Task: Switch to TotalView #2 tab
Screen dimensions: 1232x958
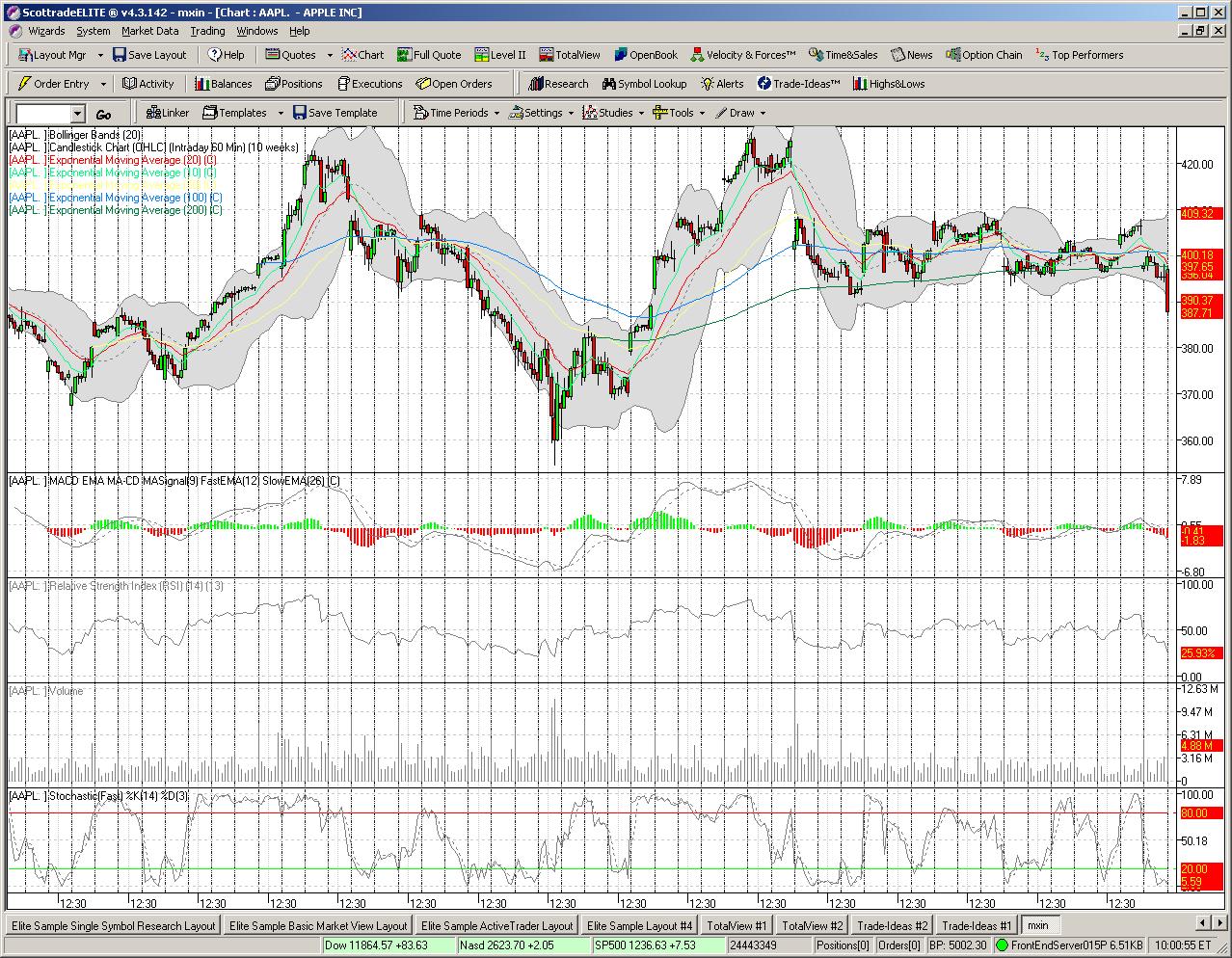Action: pyautogui.click(x=813, y=925)
